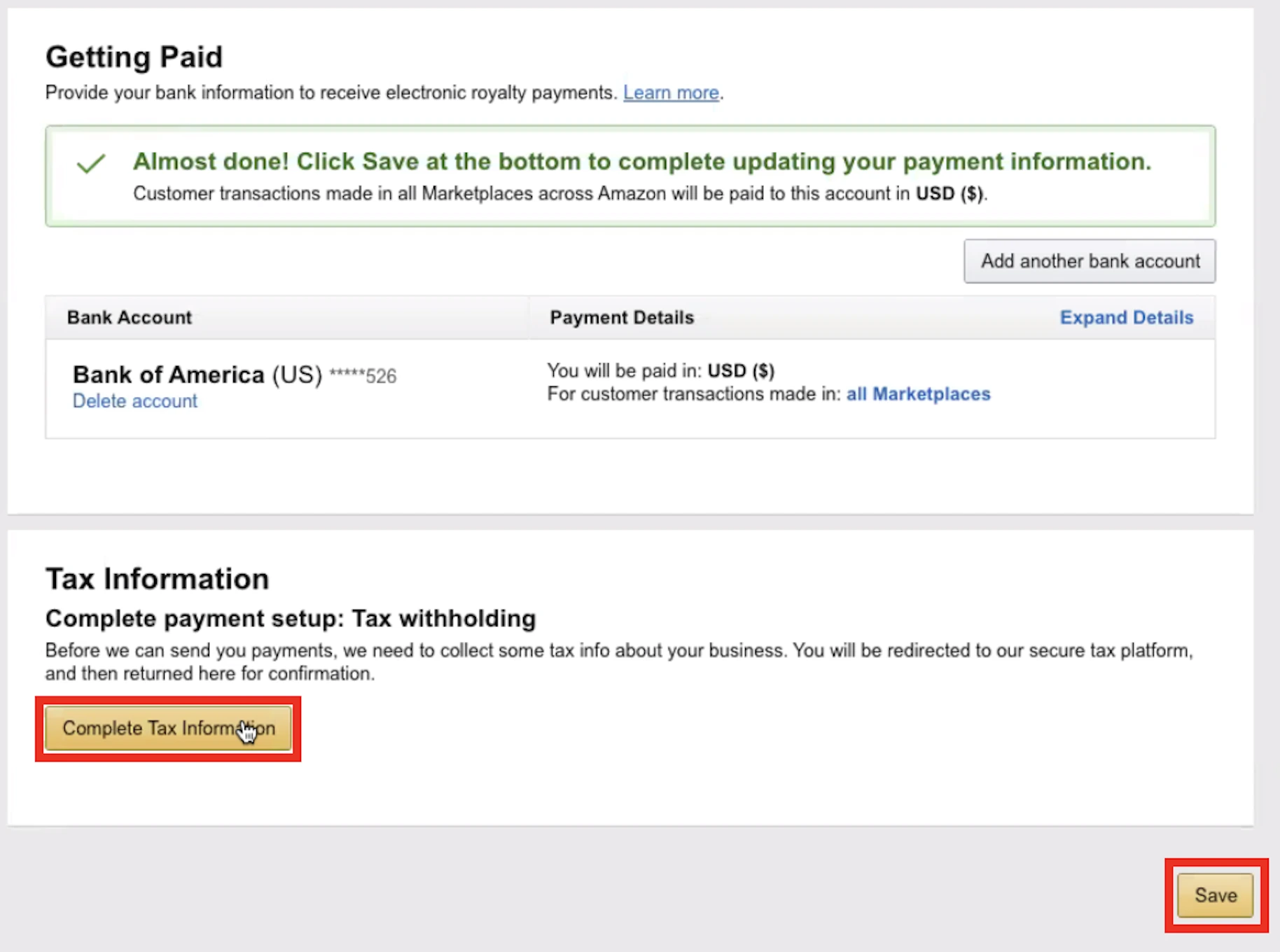
Task: Click the royalty payments description text
Action: (x=329, y=92)
